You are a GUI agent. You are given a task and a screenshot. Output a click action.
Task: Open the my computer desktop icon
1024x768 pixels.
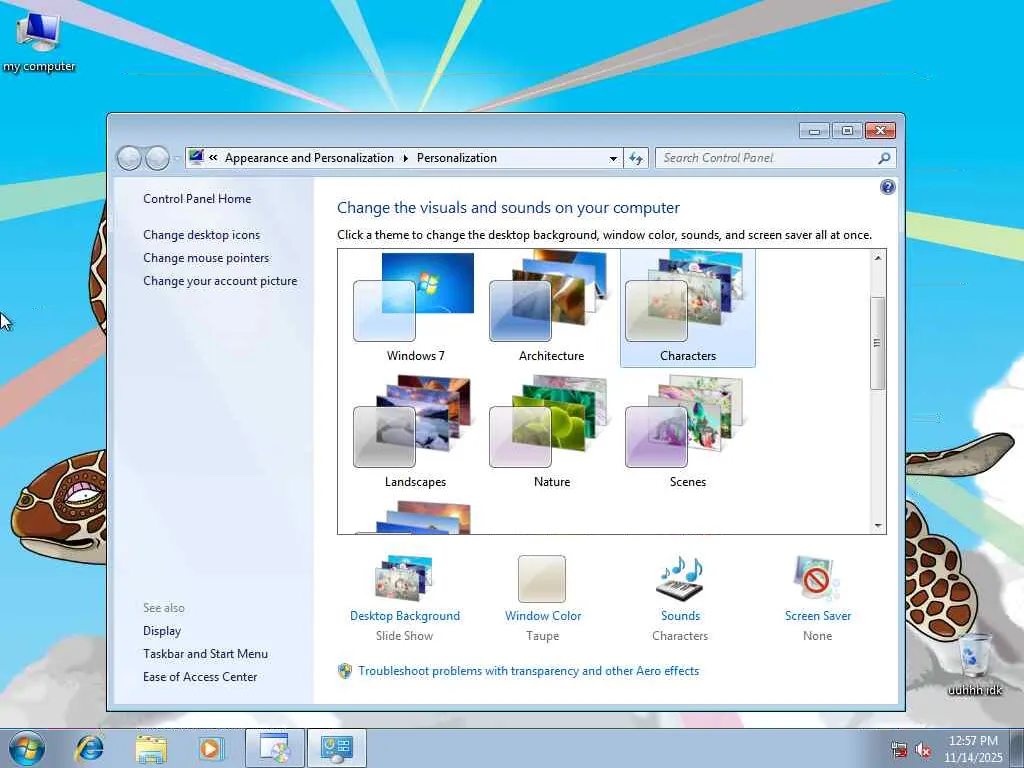pos(39,41)
